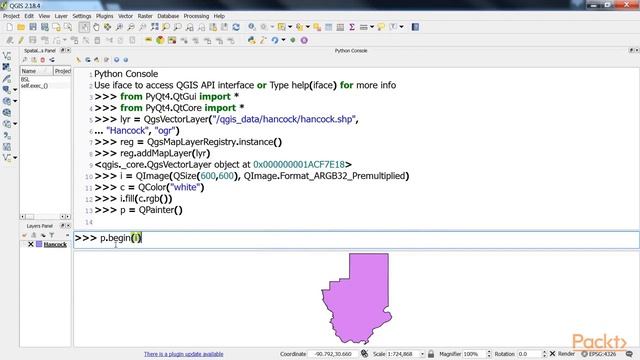Click the open layer styling icon in Layers Panel
The image size is (640, 360).
point(24,235)
